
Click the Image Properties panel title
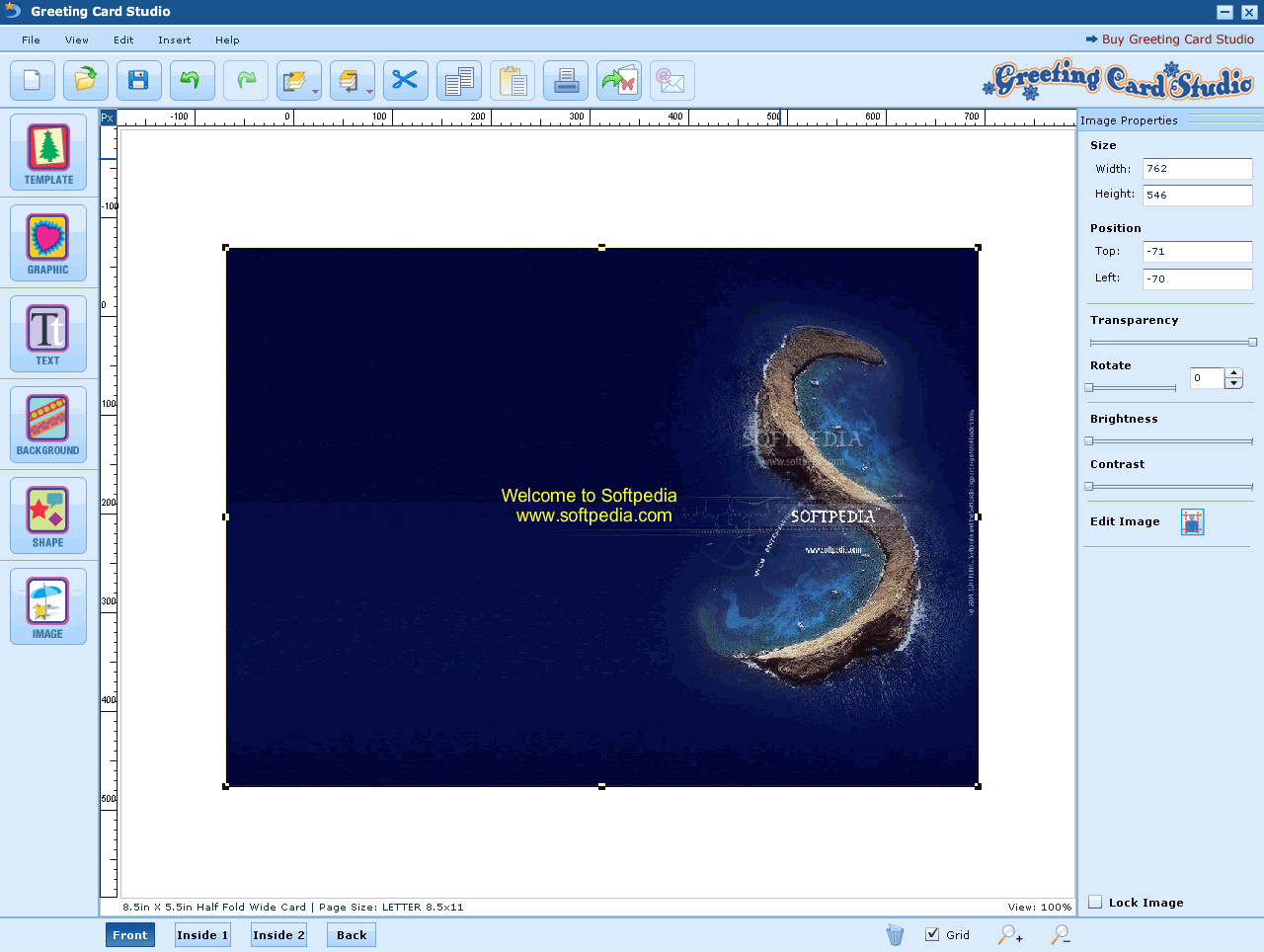1129,120
